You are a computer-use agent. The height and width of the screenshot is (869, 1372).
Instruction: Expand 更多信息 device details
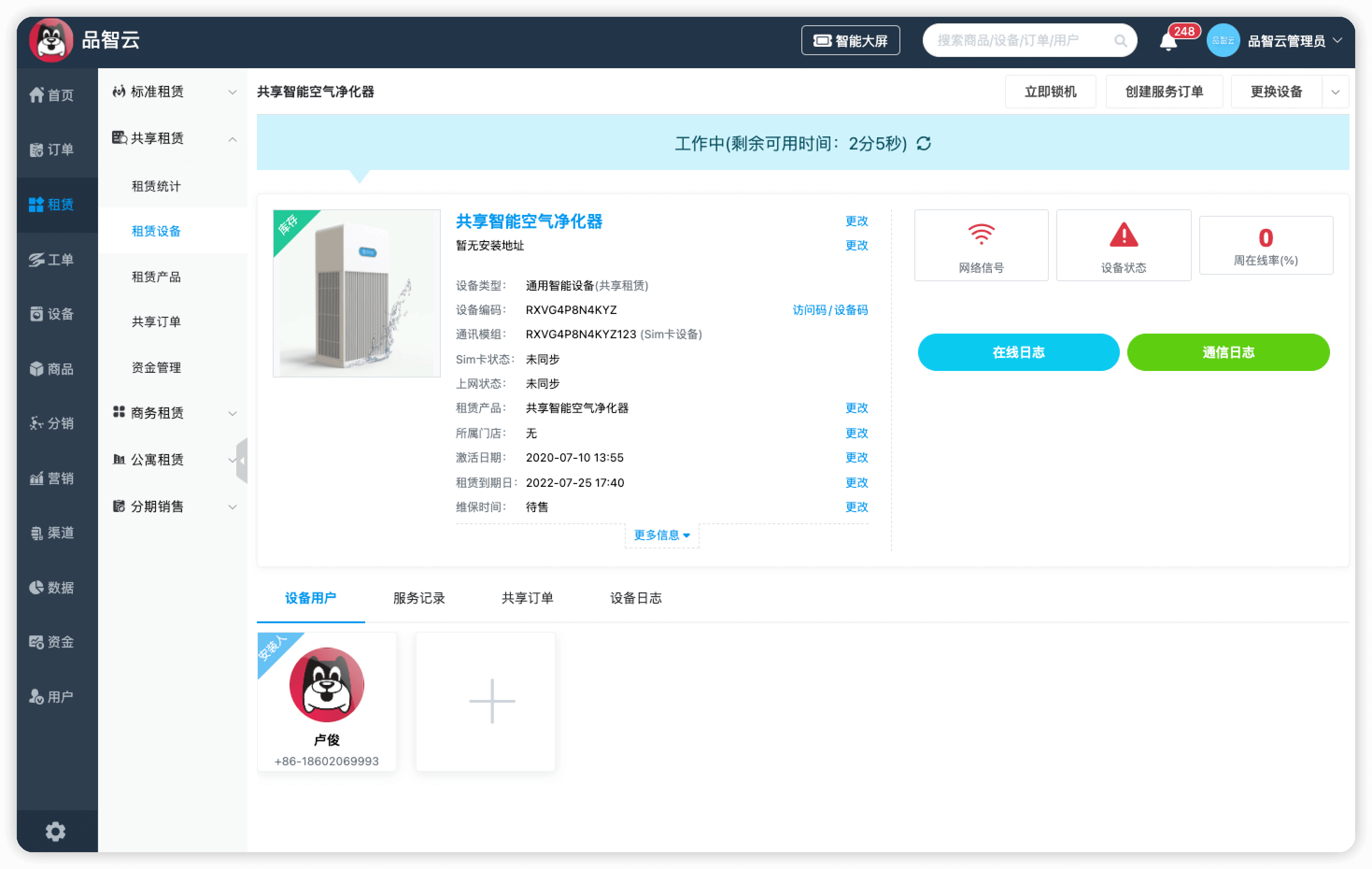662,535
